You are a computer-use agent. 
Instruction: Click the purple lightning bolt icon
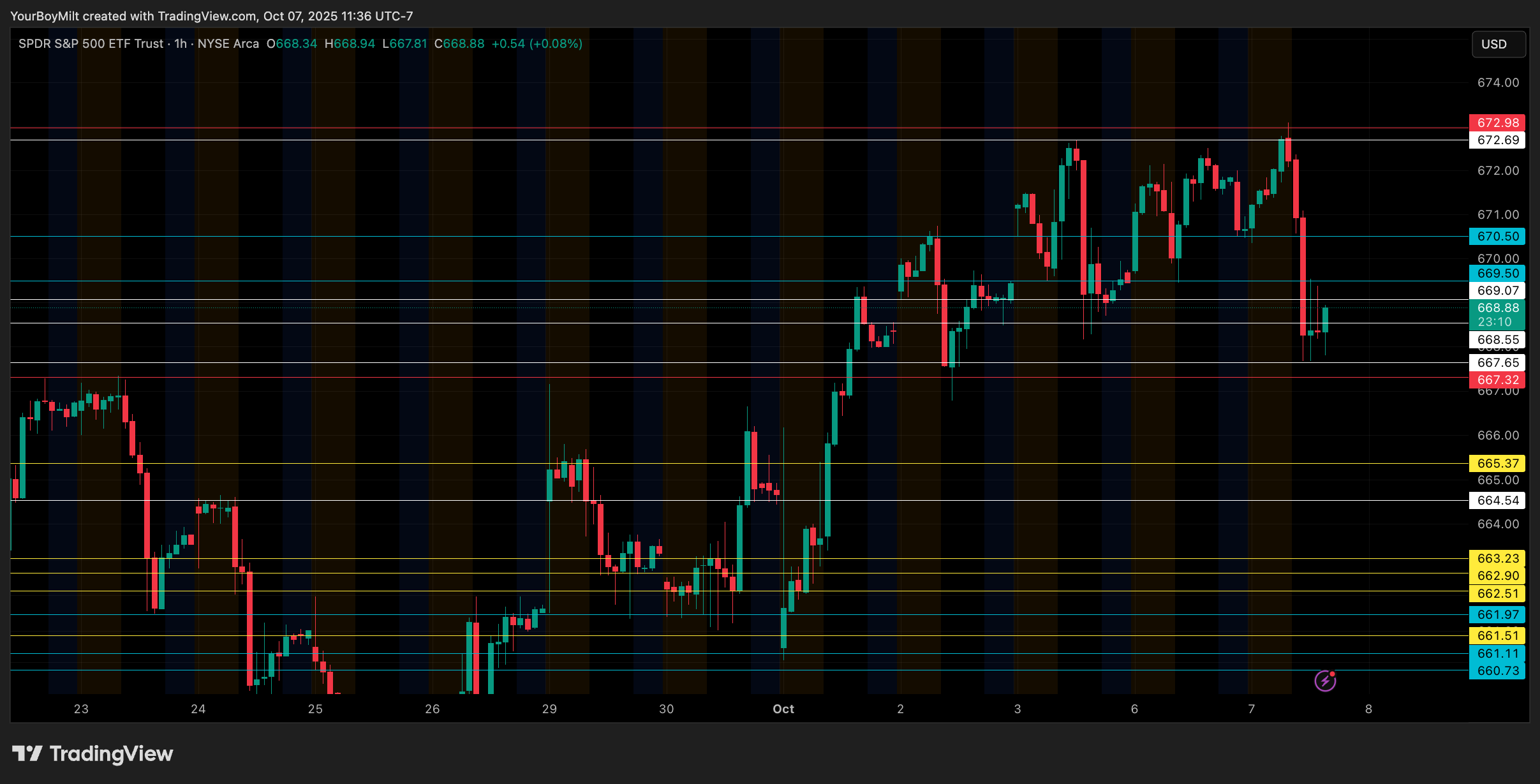tap(1325, 681)
